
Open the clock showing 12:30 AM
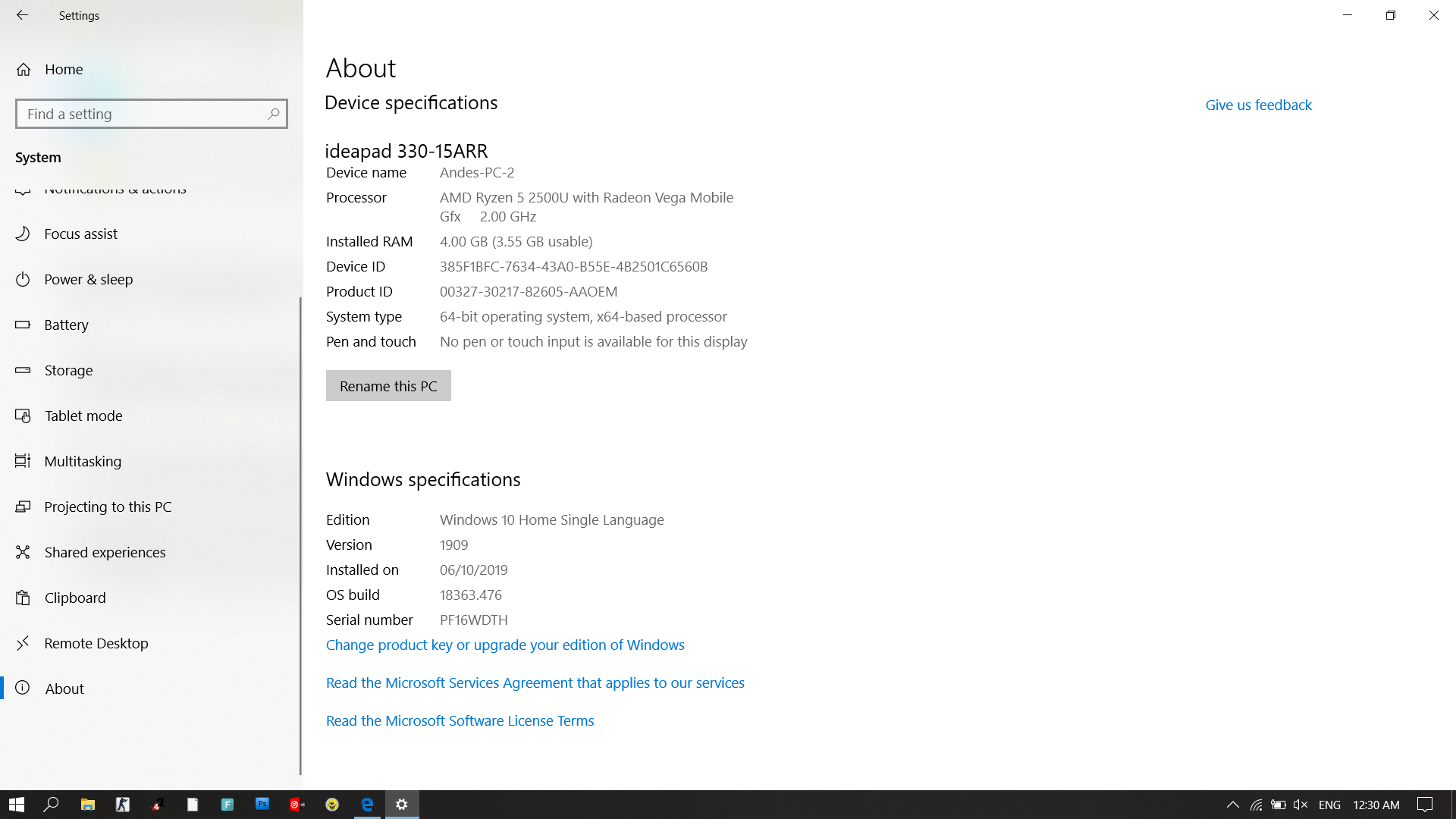coord(1376,805)
